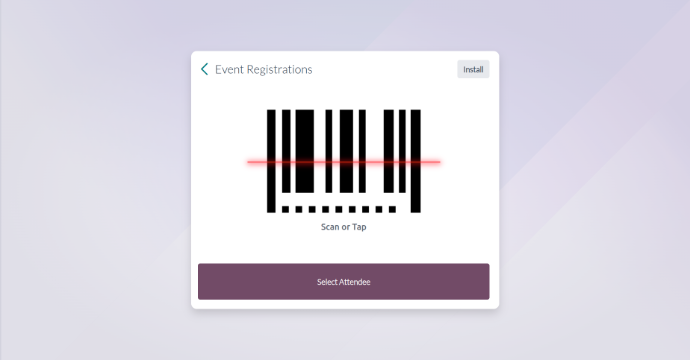Go back using the teal chevron arrow
Screen dimensions: 690x360
pos(204,69)
